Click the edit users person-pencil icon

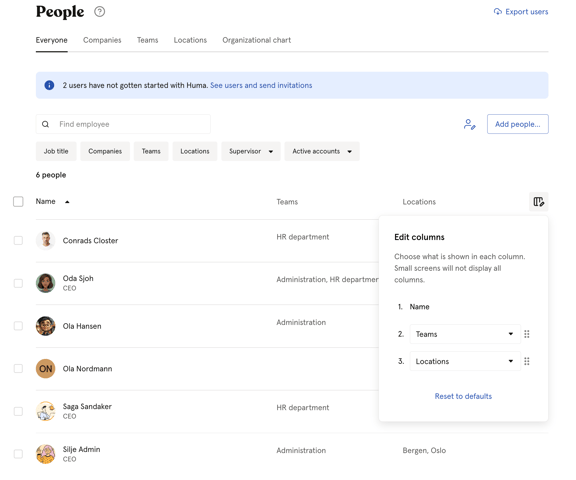pyautogui.click(x=469, y=124)
